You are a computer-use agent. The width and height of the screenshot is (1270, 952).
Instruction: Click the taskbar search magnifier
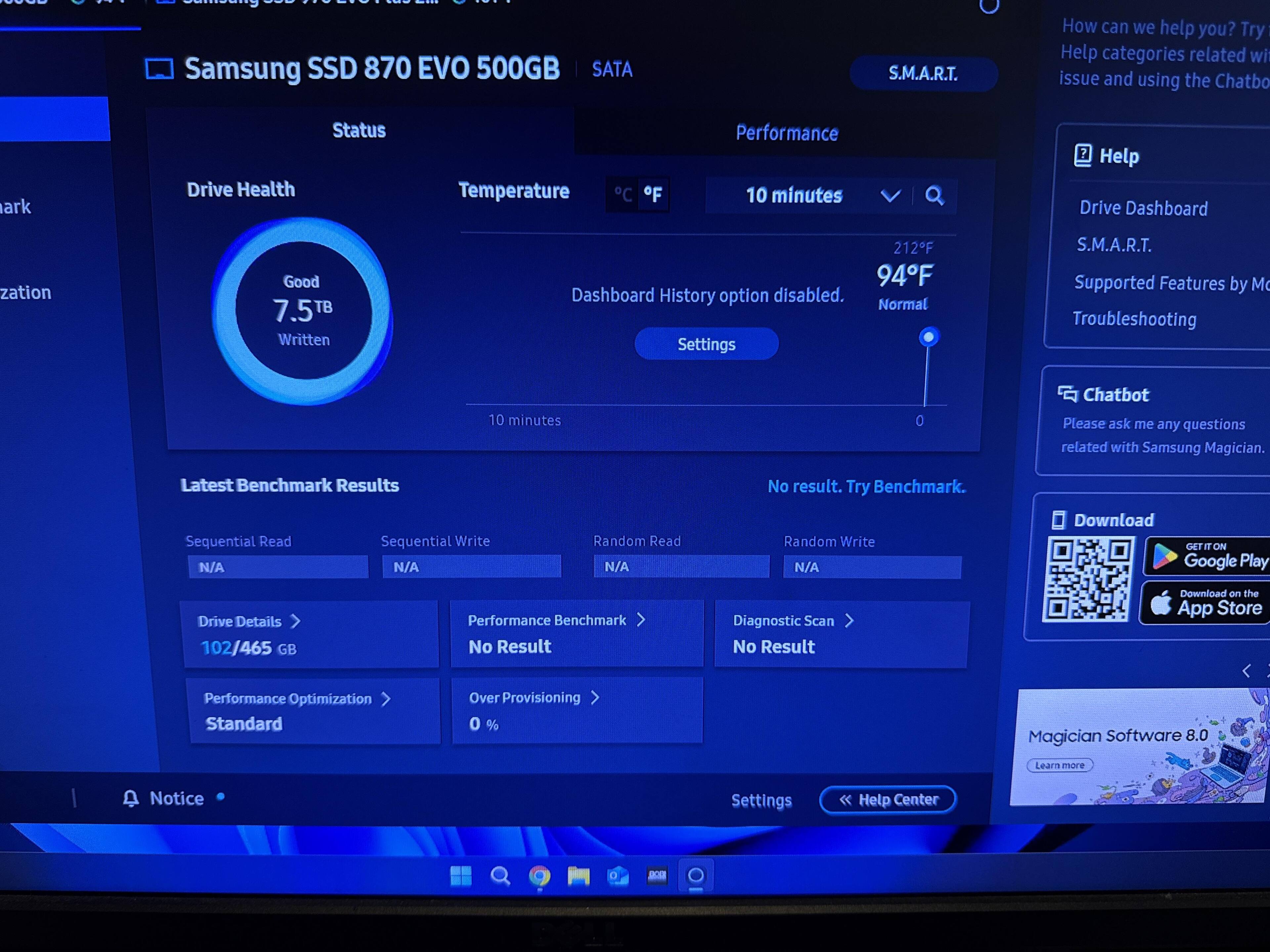[x=500, y=876]
